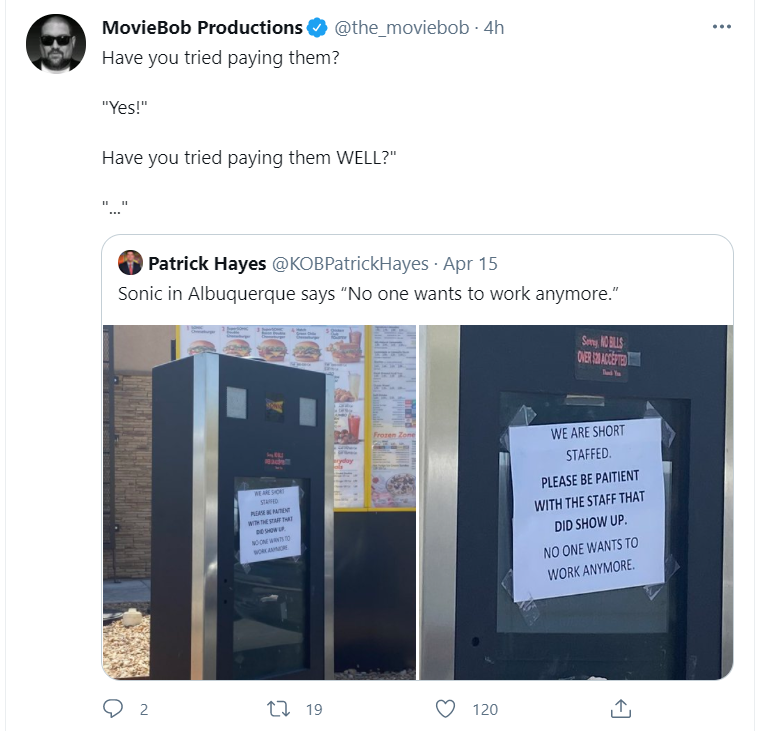Click the reply count 2
This screenshot has height=731, width=758.
[144, 709]
